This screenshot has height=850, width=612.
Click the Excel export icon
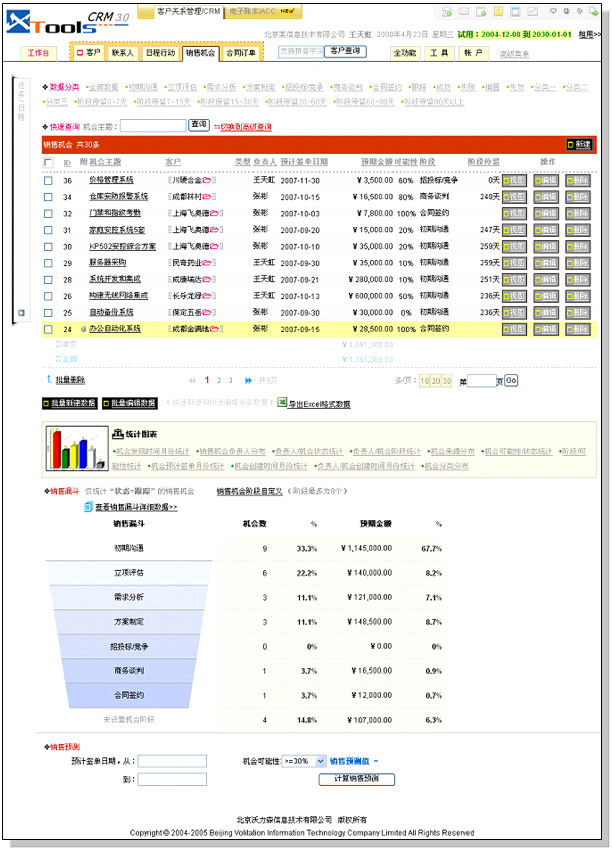pos(282,404)
